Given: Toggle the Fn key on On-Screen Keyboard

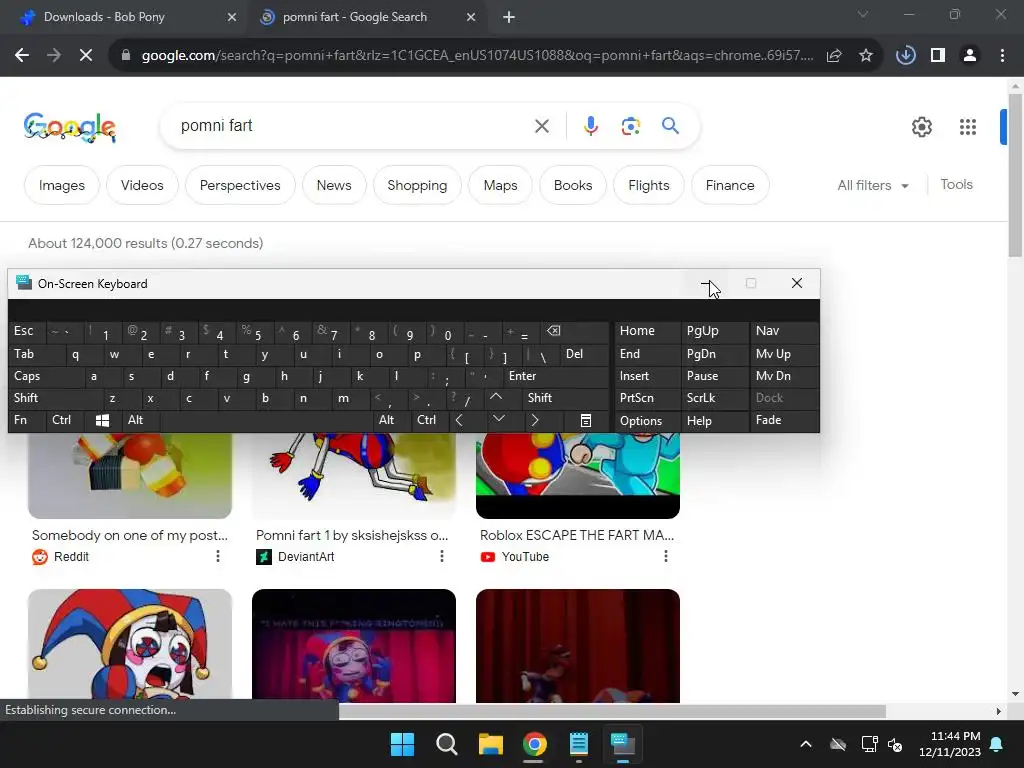Looking at the screenshot, I should click(x=26, y=420).
